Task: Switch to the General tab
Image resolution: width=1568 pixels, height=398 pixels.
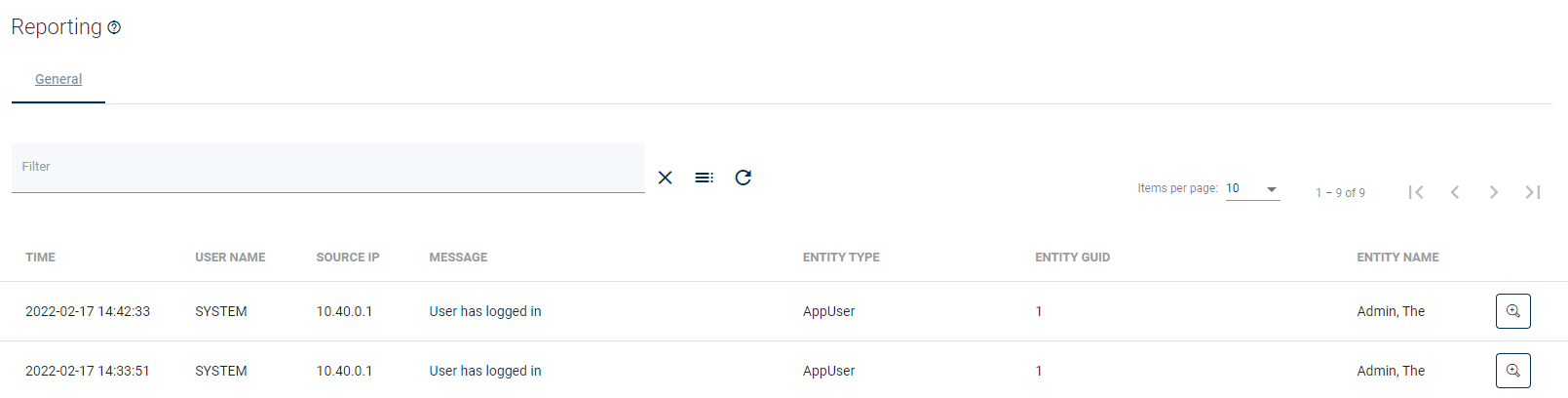Action: (x=58, y=80)
